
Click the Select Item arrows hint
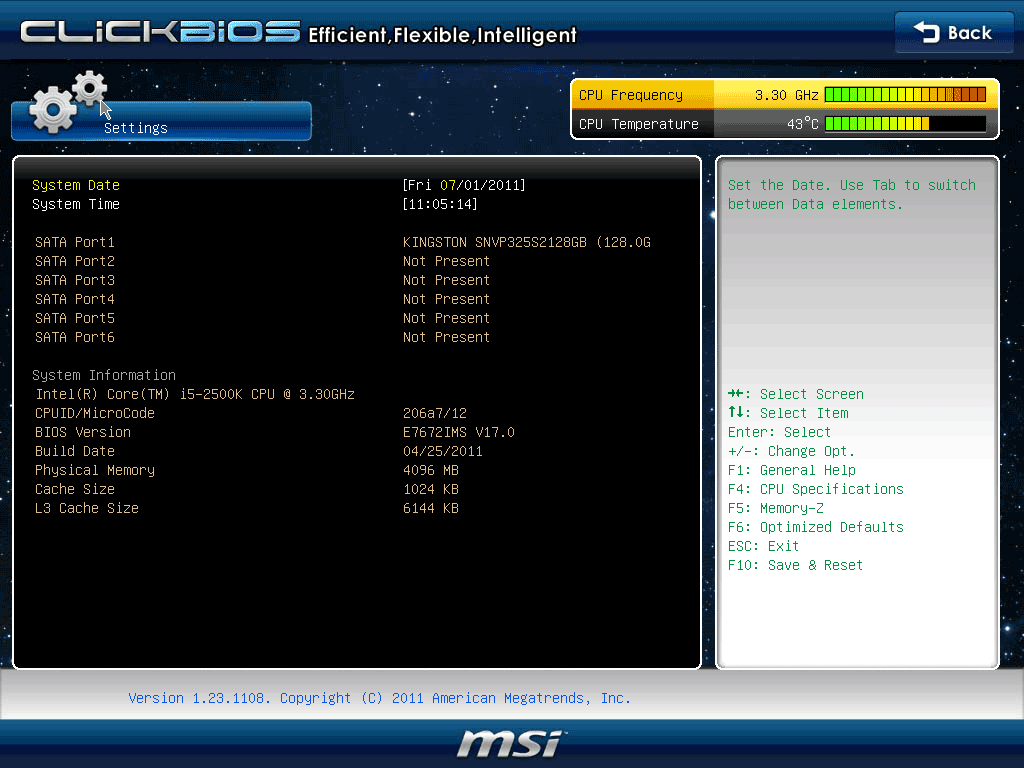(x=788, y=413)
